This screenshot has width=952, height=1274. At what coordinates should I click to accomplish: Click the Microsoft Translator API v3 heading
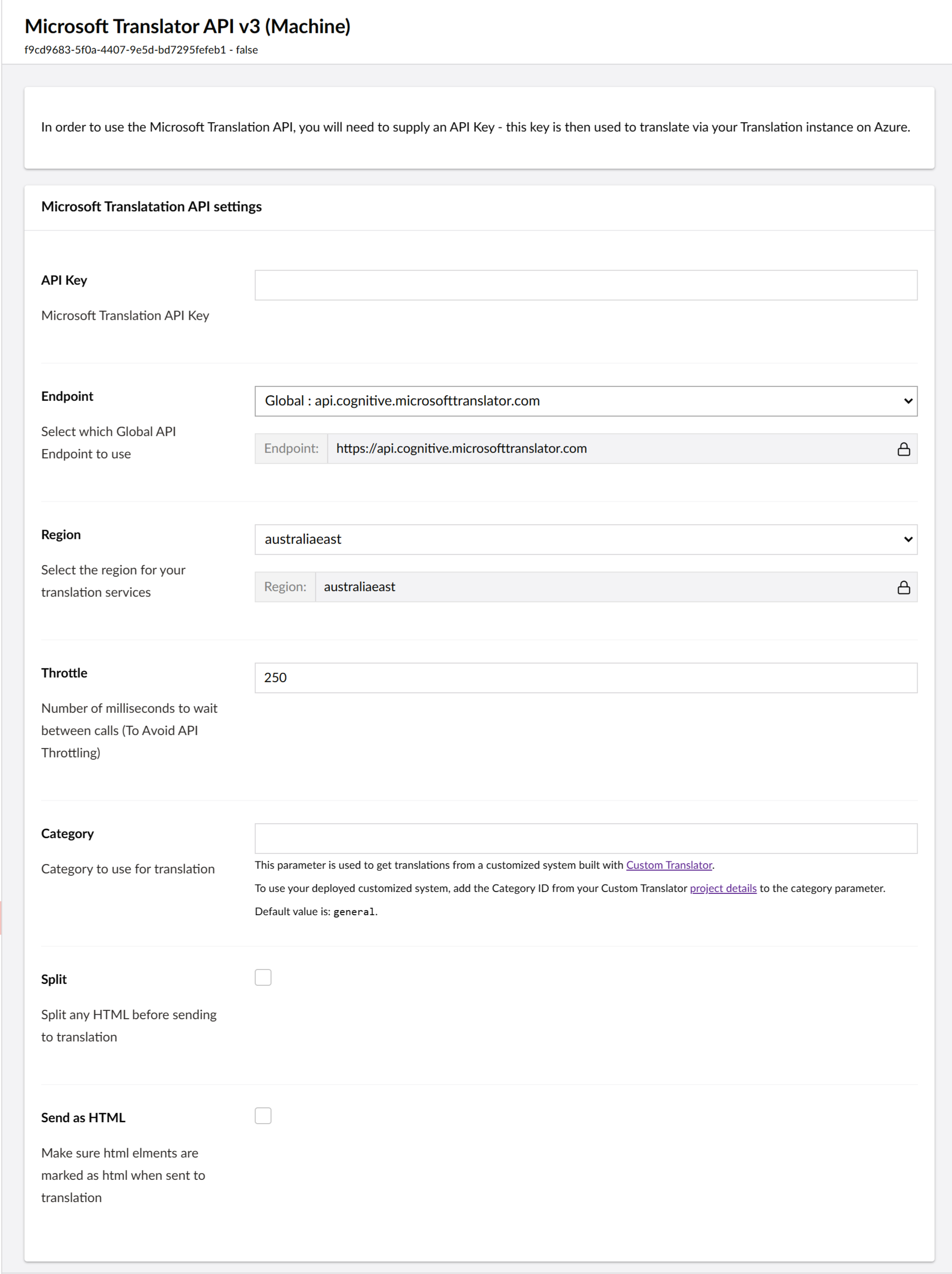point(187,26)
